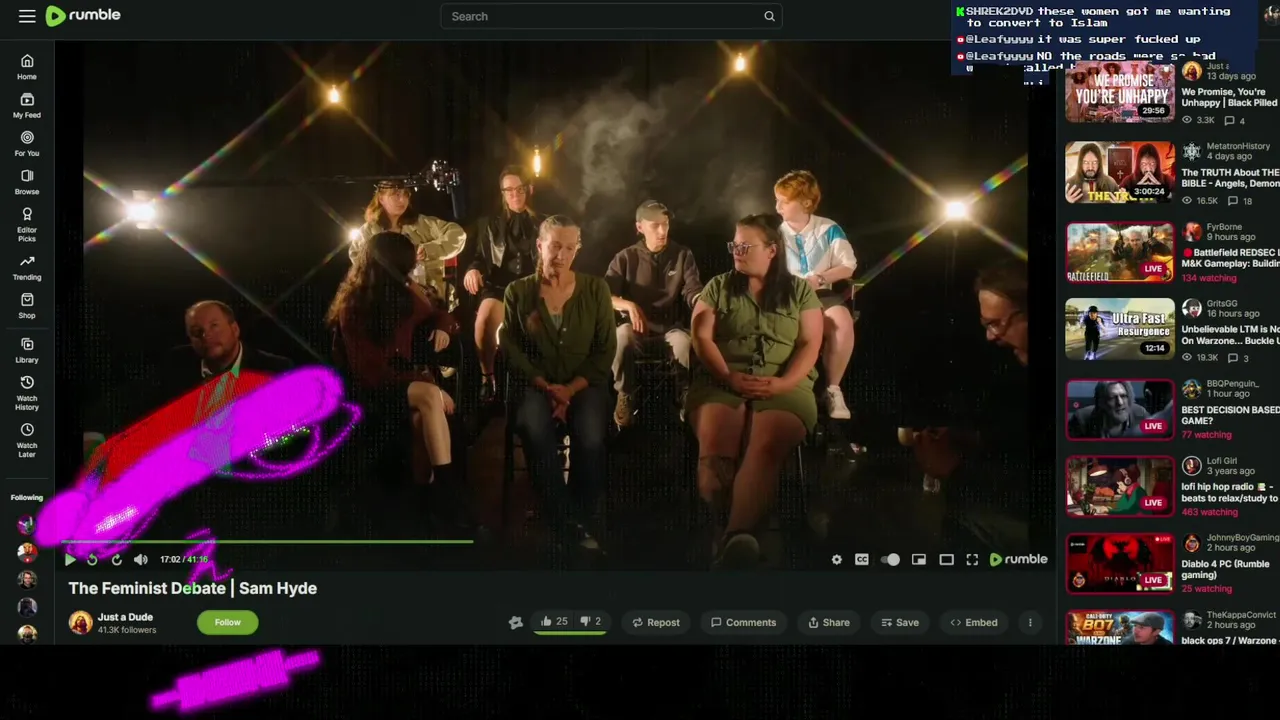The image size is (1280, 720).
Task: Toggle closed captions CC
Action: 862,560
